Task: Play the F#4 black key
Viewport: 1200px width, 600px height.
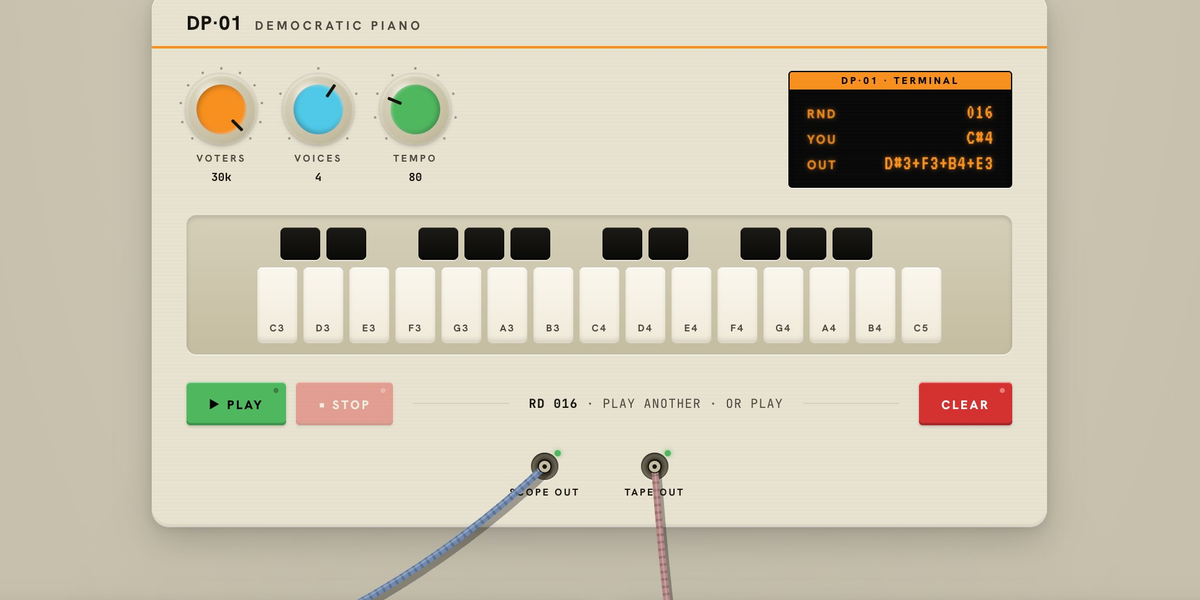Action: click(x=760, y=244)
